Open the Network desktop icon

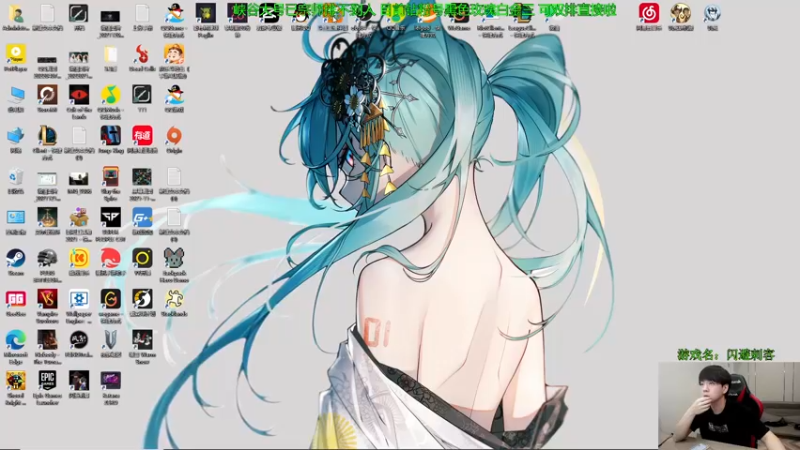(x=16, y=136)
